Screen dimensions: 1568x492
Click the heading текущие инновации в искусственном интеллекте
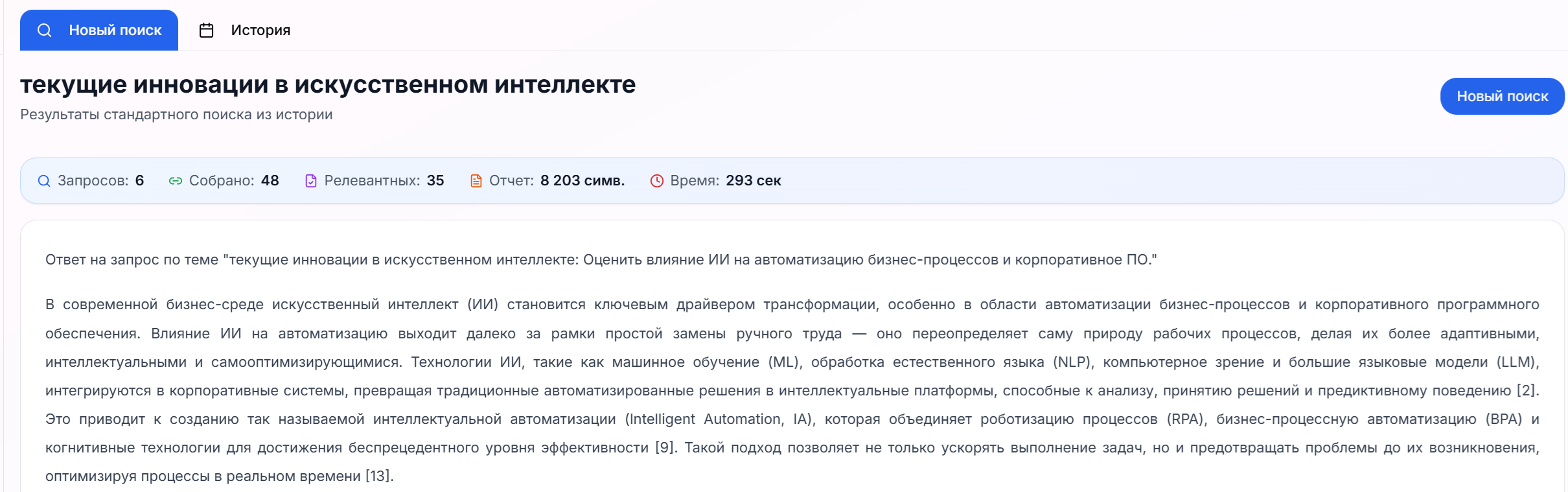pos(328,85)
